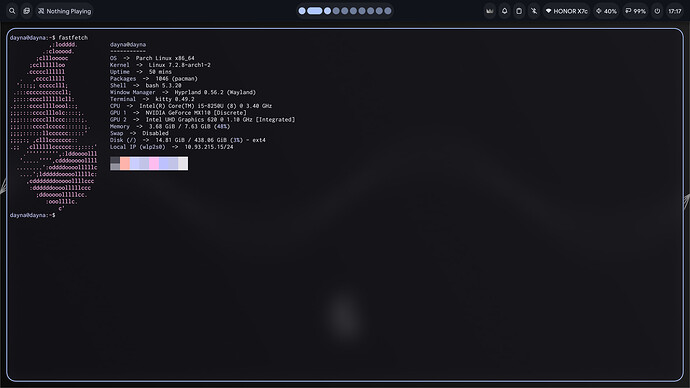
Task: Select the GPU 2 Intel UHD Graphics 620 line
Action: click(202, 120)
